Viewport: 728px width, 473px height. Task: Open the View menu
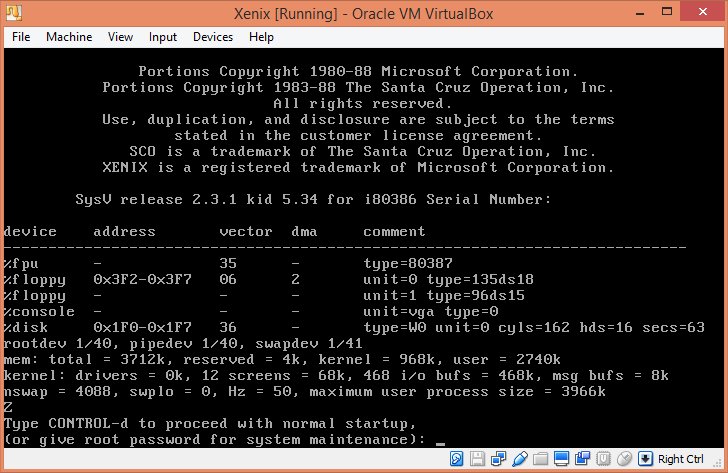point(120,37)
